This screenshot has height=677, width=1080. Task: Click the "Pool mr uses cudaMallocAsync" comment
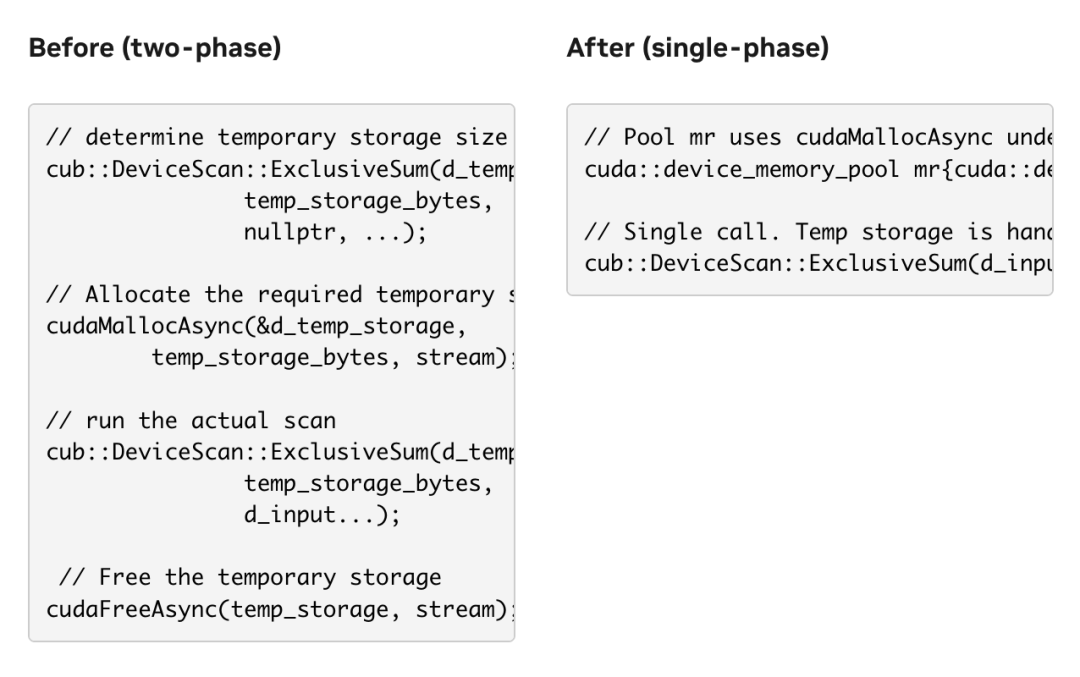817,137
